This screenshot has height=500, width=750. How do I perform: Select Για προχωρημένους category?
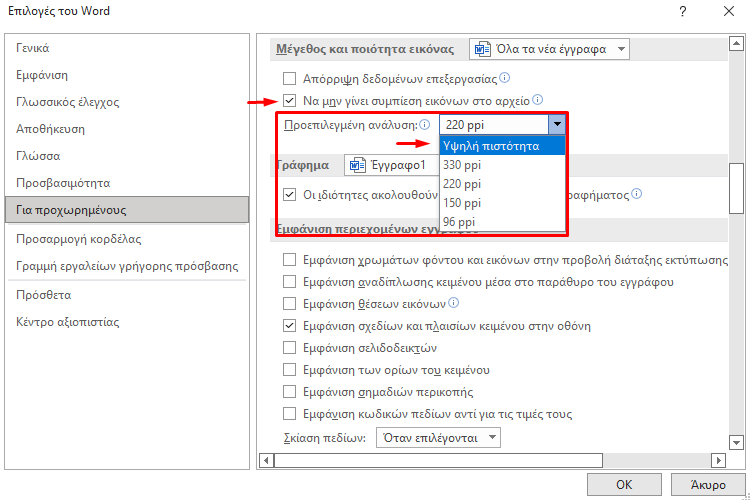(127, 210)
